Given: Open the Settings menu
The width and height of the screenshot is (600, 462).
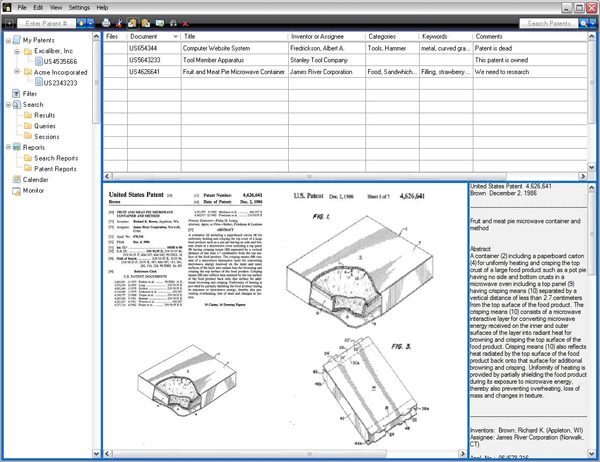Looking at the screenshot, I should coord(79,7).
